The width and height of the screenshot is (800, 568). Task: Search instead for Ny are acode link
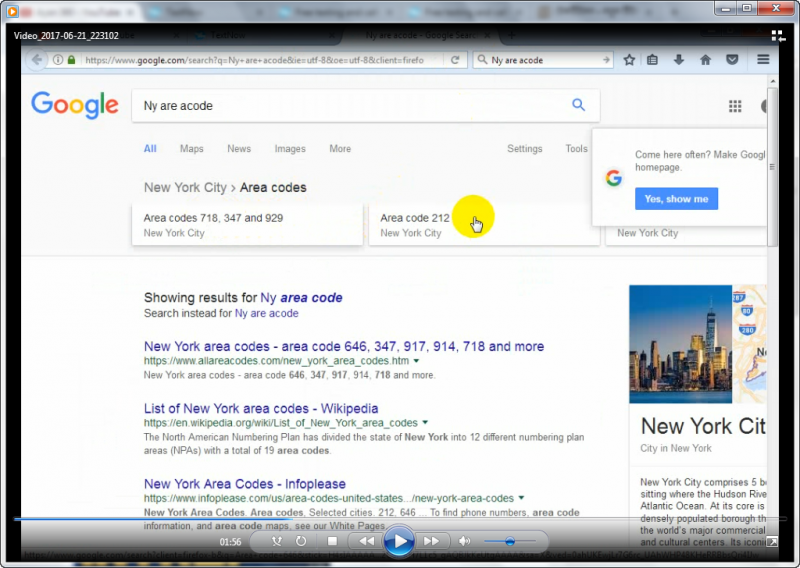point(266,313)
